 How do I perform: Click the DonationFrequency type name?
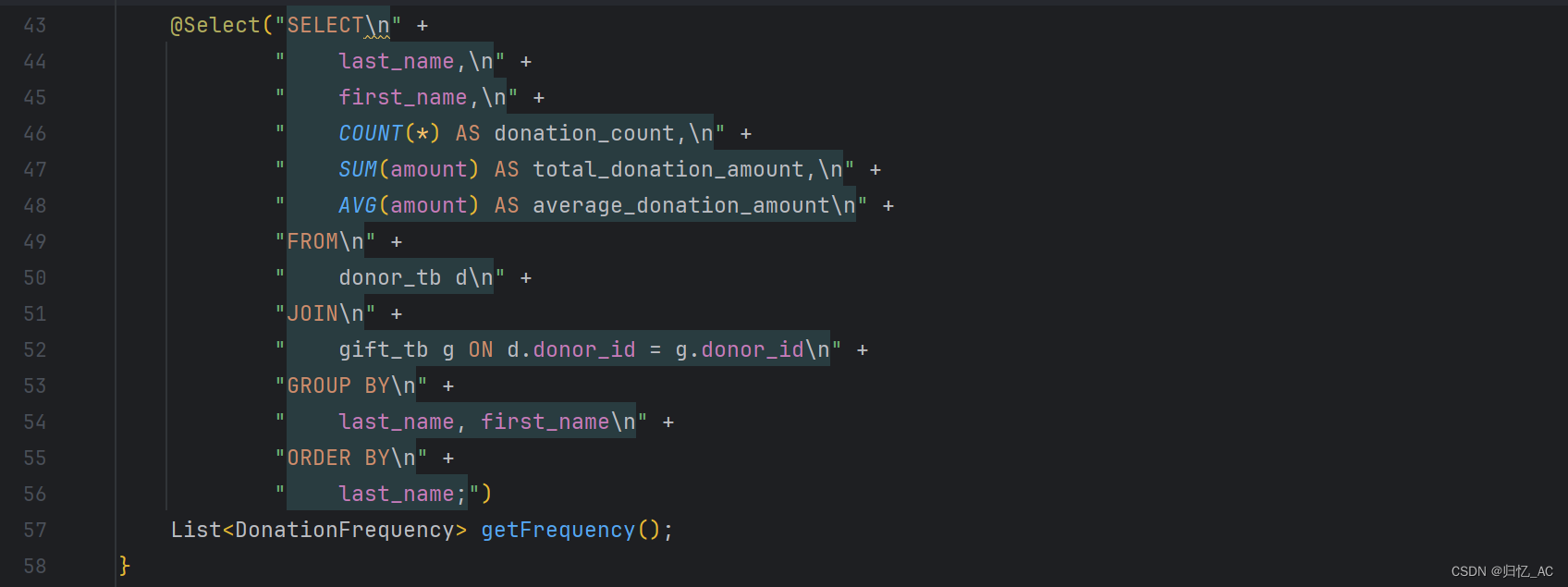tap(345, 531)
